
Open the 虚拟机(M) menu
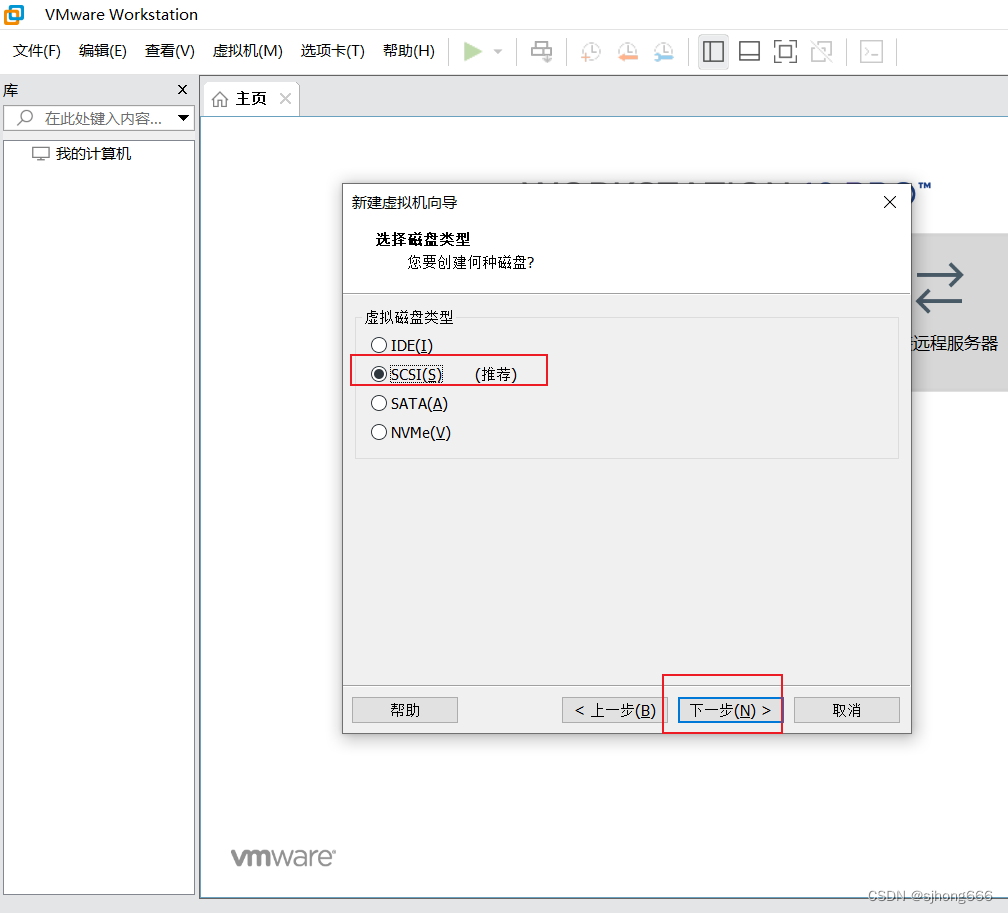[248, 51]
